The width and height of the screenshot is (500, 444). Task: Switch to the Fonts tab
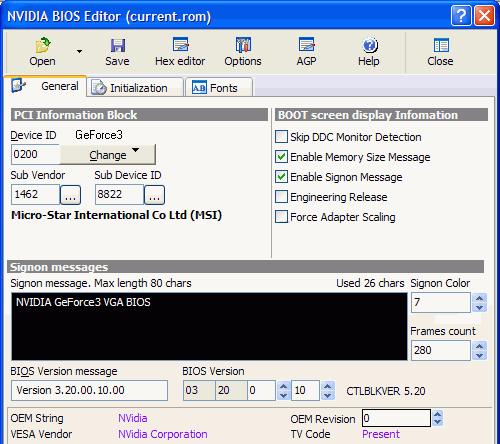219,88
